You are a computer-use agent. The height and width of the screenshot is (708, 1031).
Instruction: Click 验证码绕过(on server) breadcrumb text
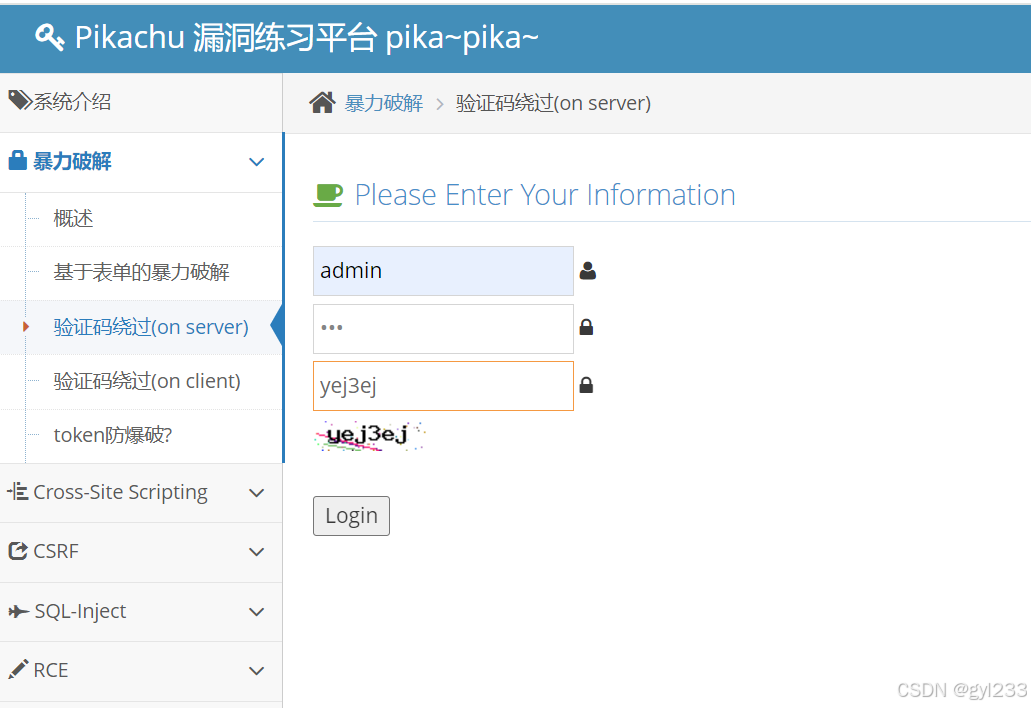click(553, 103)
